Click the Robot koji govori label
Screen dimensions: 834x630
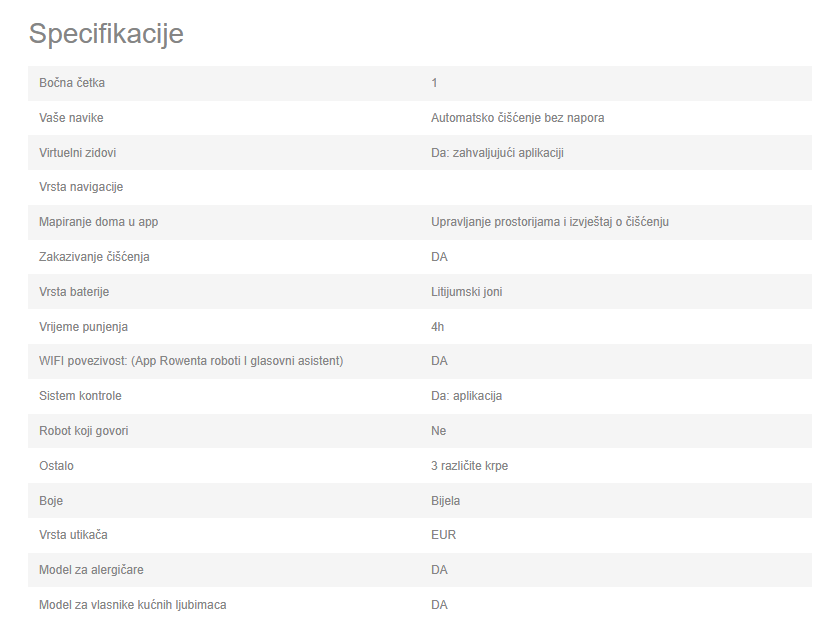click(84, 431)
